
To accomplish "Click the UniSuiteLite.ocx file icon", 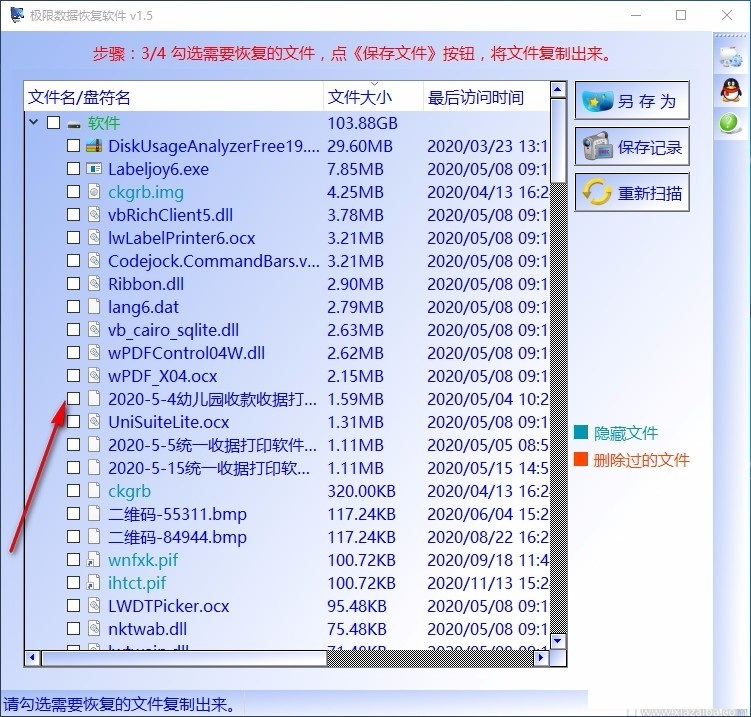I will coord(94,421).
